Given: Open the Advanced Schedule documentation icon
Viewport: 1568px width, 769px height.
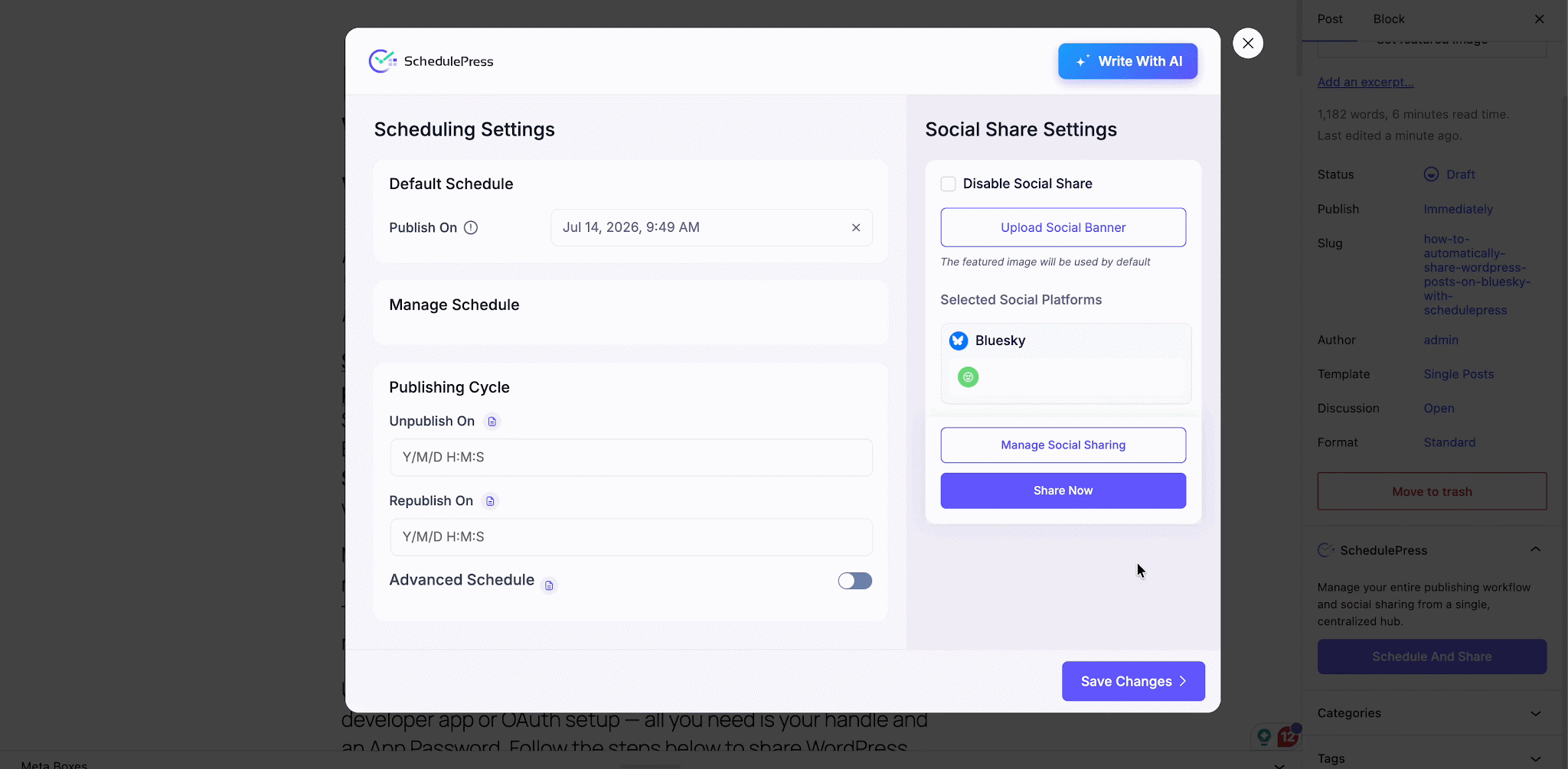Looking at the screenshot, I should [549, 585].
